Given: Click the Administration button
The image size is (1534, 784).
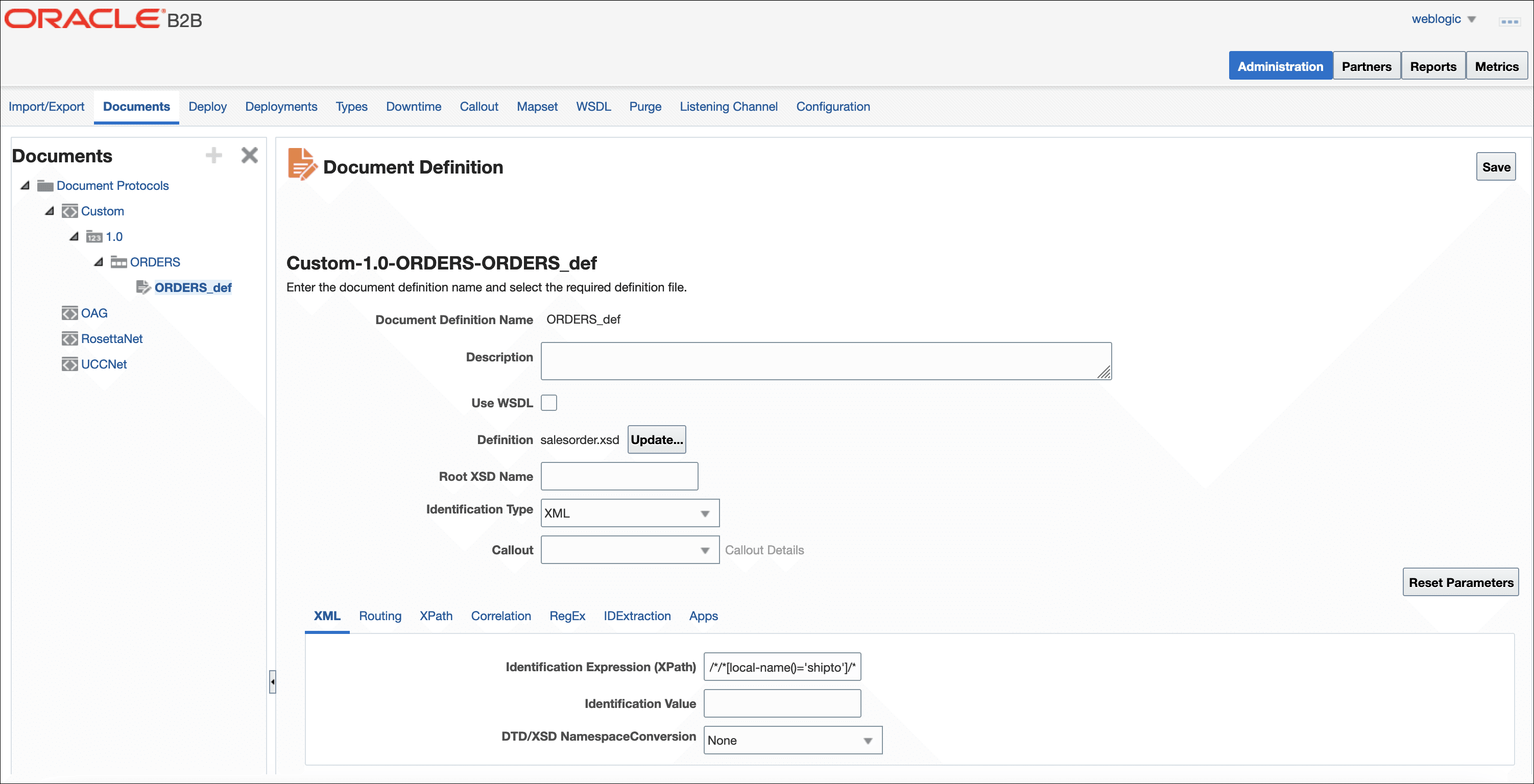Looking at the screenshot, I should (x=1280, y=66).
